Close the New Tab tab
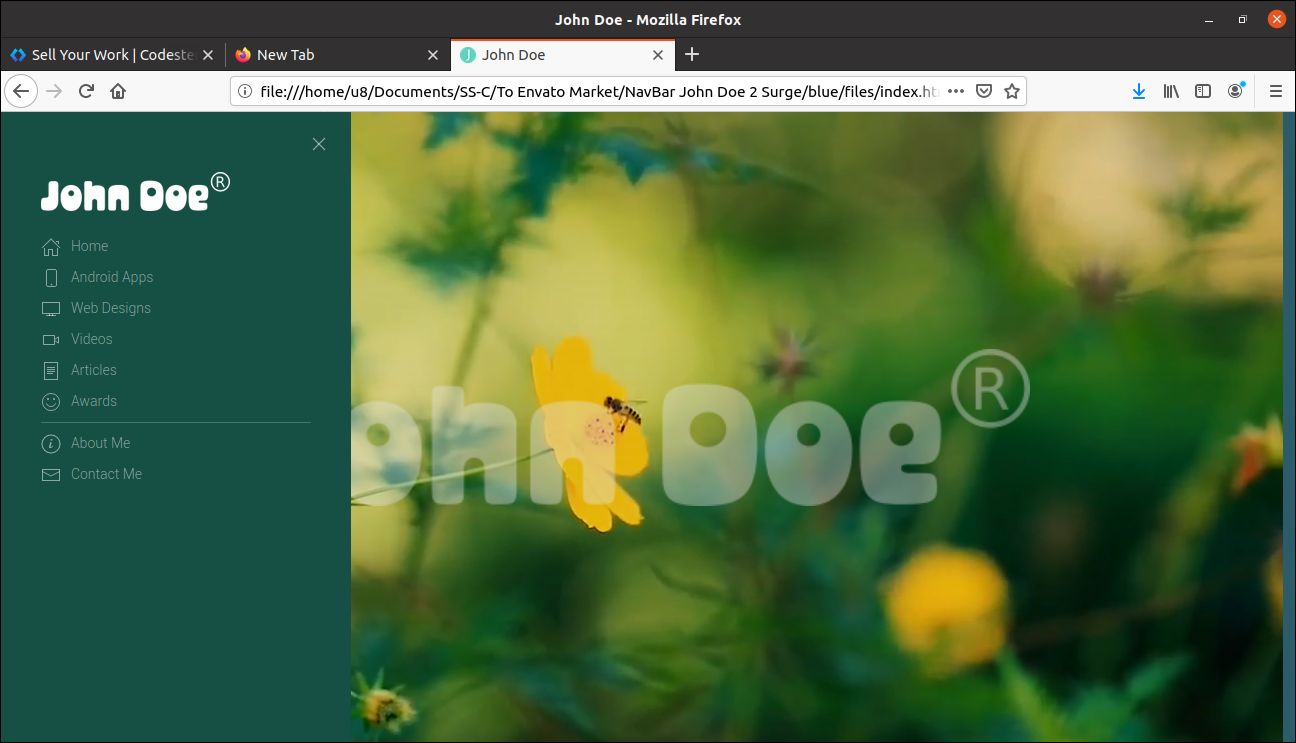 tap(433, 55)
